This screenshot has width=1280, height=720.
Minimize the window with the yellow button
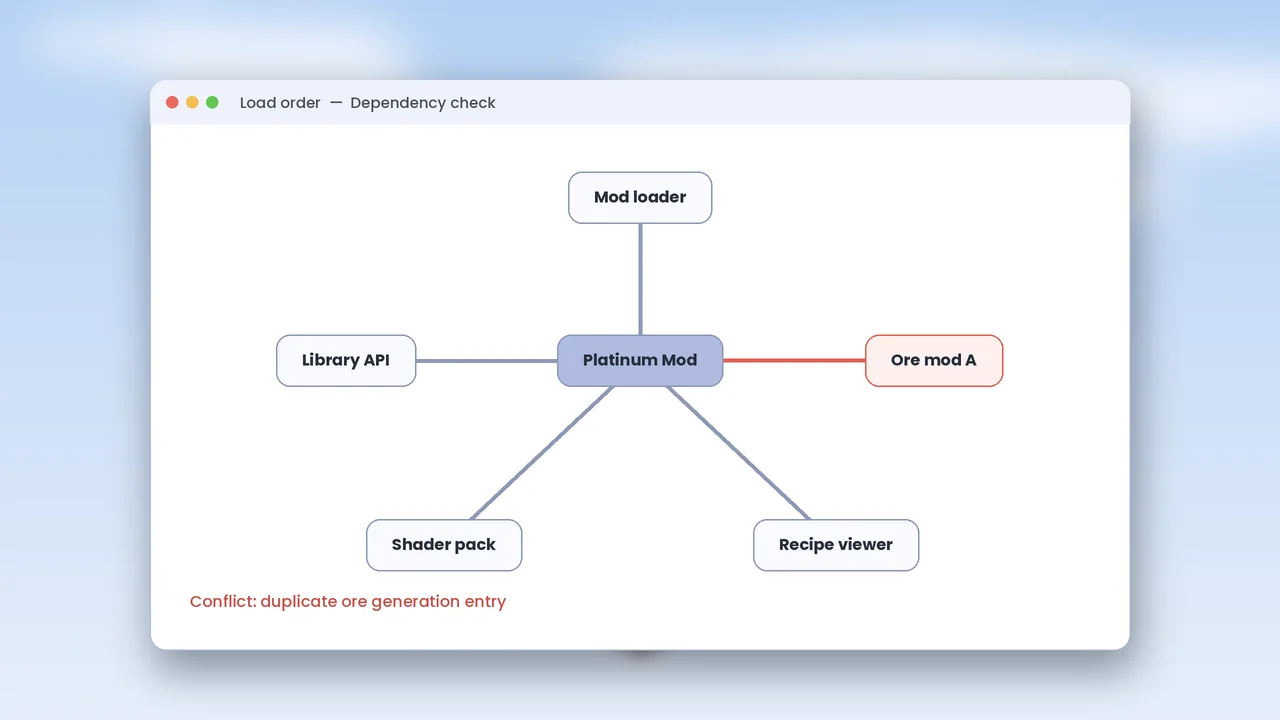(x=192, y=103)
